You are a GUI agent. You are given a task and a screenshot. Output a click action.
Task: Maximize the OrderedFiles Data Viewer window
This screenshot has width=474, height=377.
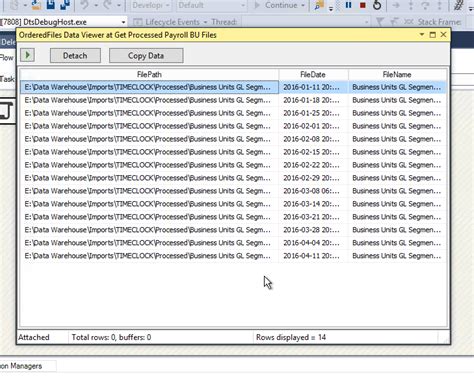point(432,35)
